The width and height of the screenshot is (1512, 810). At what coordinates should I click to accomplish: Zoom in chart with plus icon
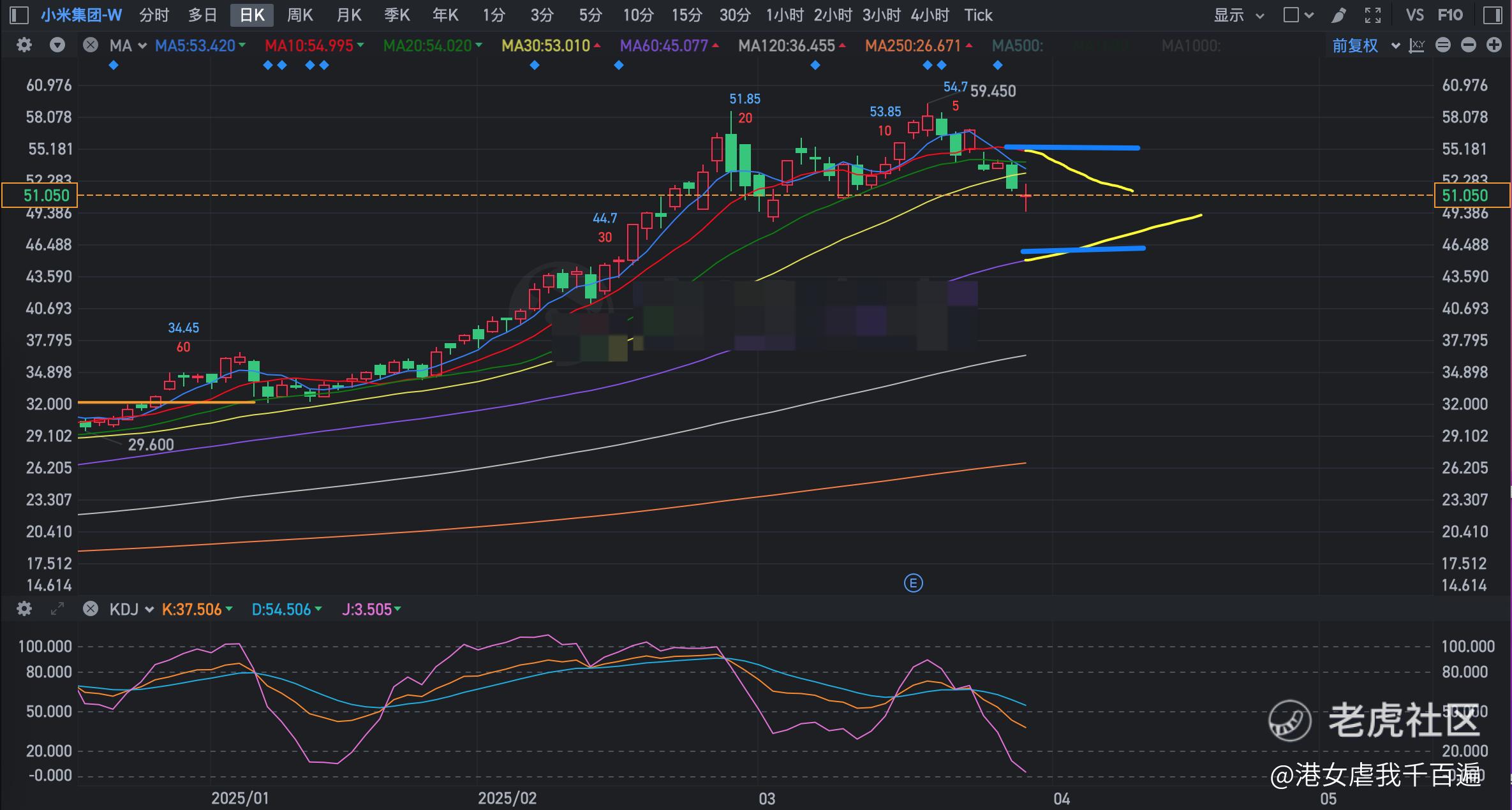click(x=1494, y=45)
